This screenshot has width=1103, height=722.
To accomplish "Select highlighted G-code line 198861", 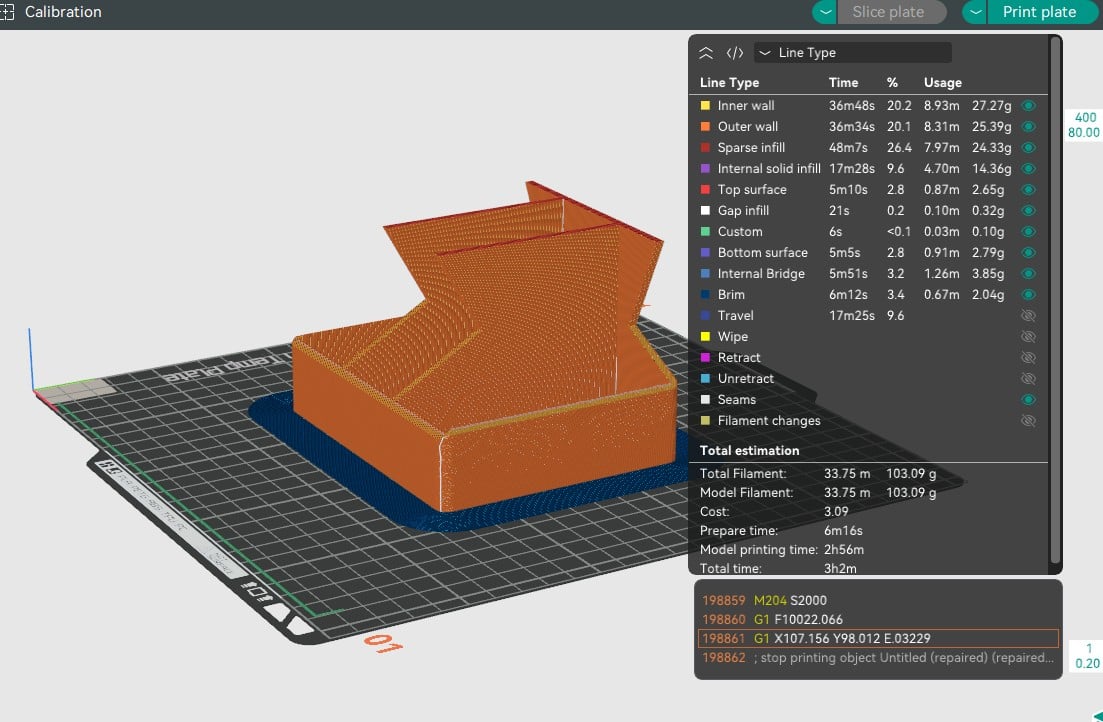I will (878, 638).
